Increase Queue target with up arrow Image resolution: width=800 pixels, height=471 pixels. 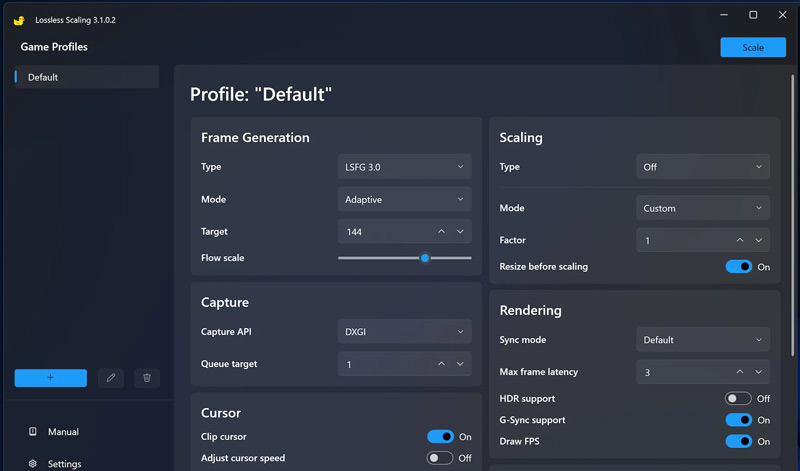[x=441, y=364]
